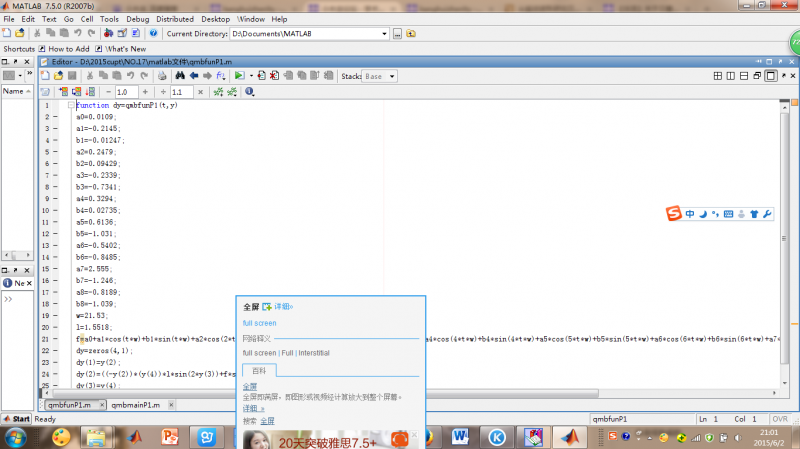Click the Windows Start orb
This screenshot has height=449, width=800.
[15, 438]
